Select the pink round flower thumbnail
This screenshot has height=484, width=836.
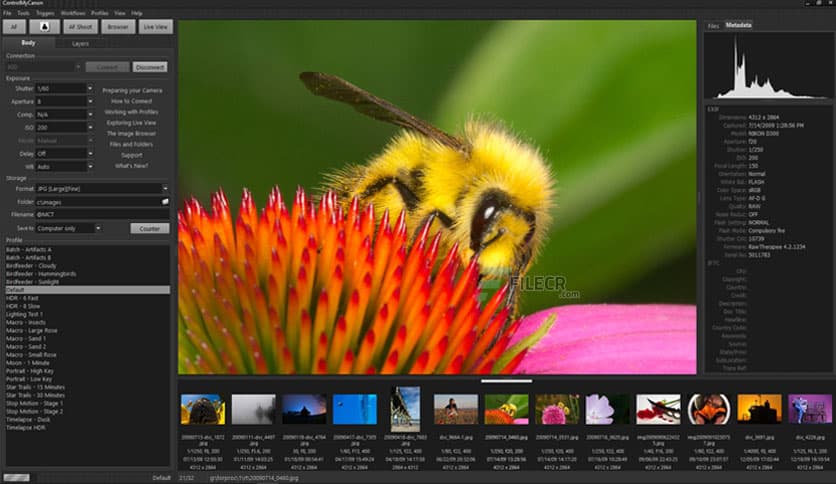tap(557, 409)
